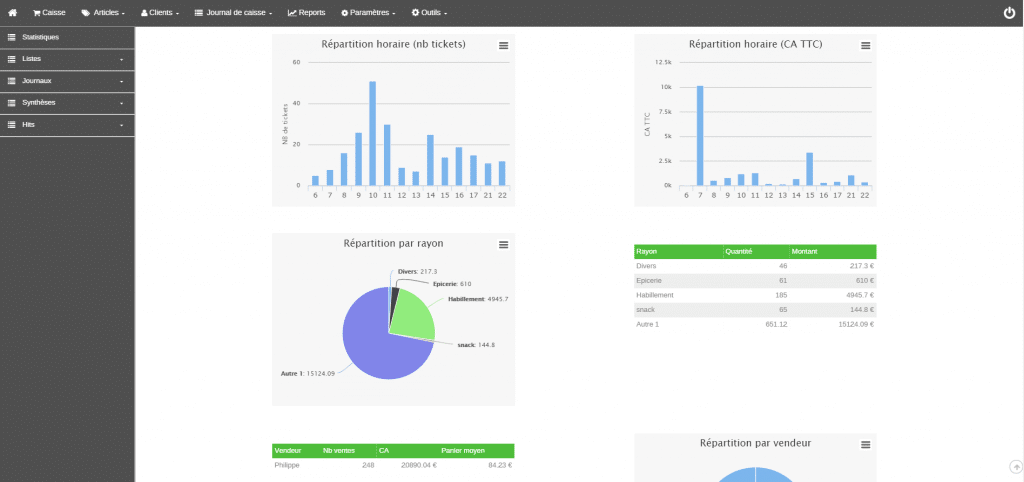The width and height of the screenshot is (1024, 482).
Task: Open the Répartition par vendeur chart menu
Action: click(865, 444)
